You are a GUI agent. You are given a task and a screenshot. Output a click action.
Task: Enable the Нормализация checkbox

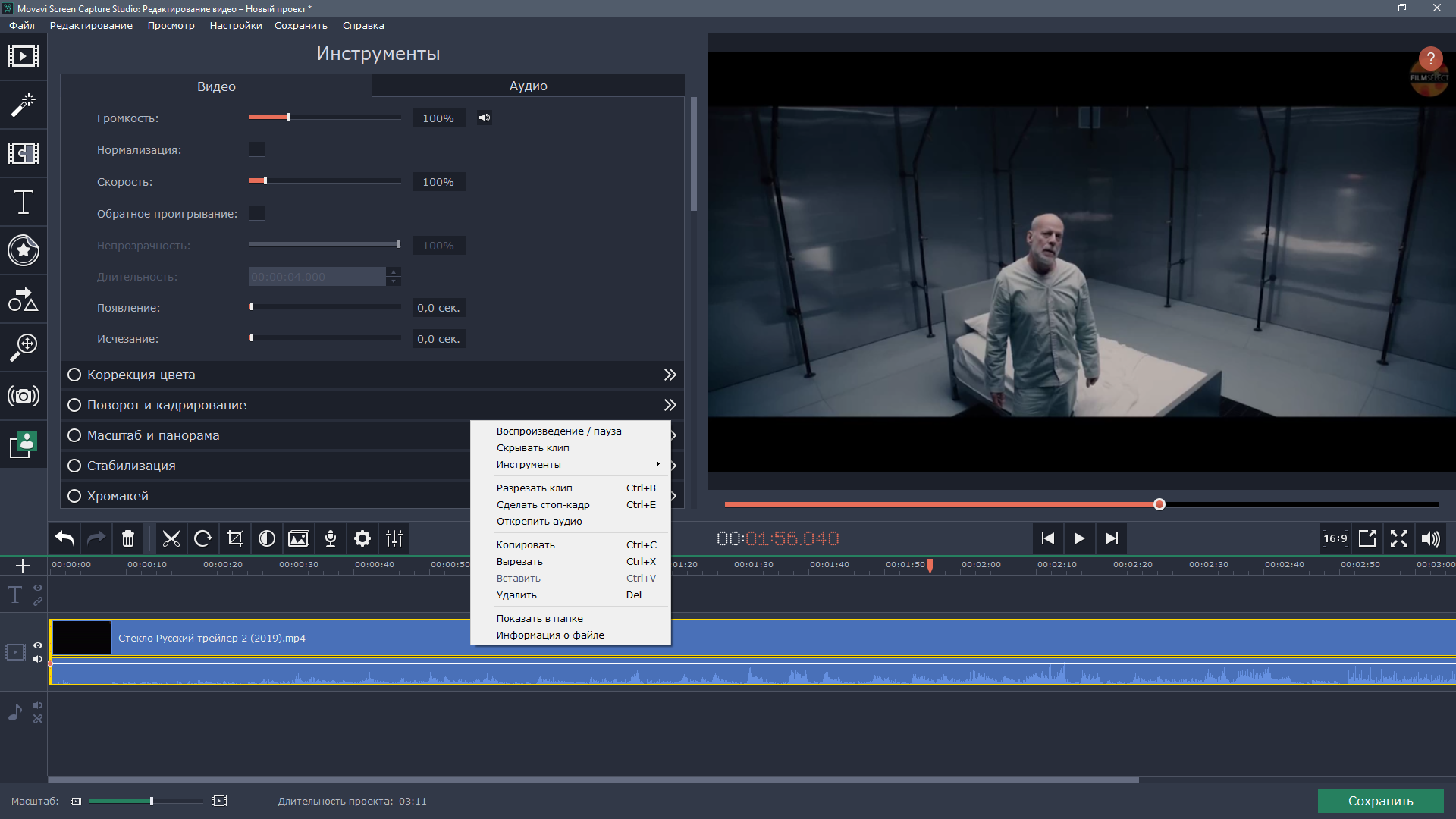257,149
